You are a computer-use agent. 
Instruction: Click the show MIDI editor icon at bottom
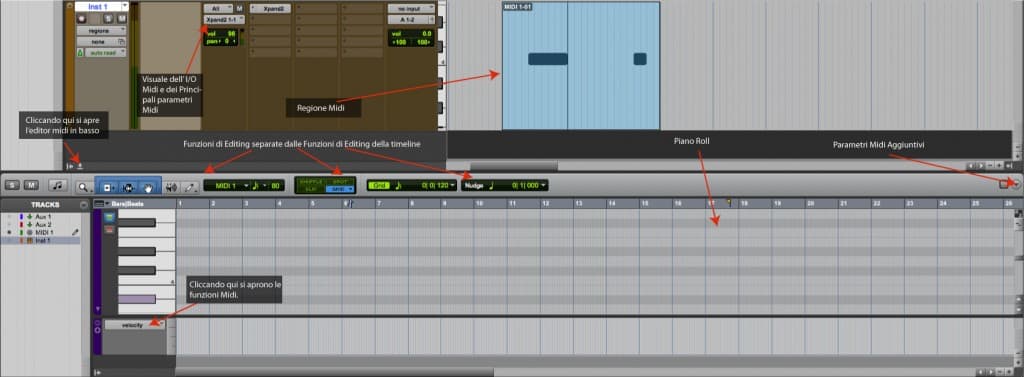point(80,166)
